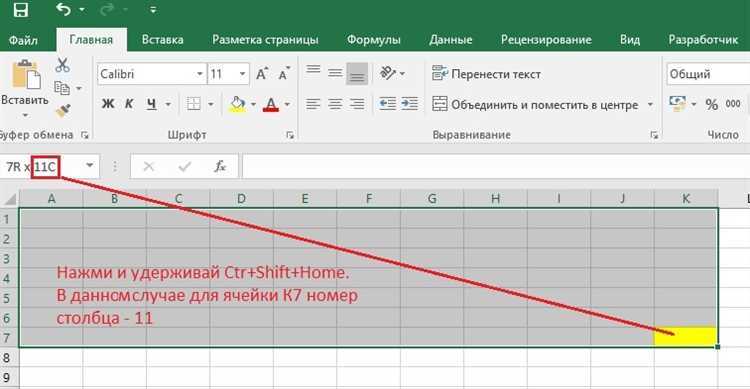Expand the Вставить paste options arrow
The height and width of the screenshot is (389, 750).
point(25,115)
